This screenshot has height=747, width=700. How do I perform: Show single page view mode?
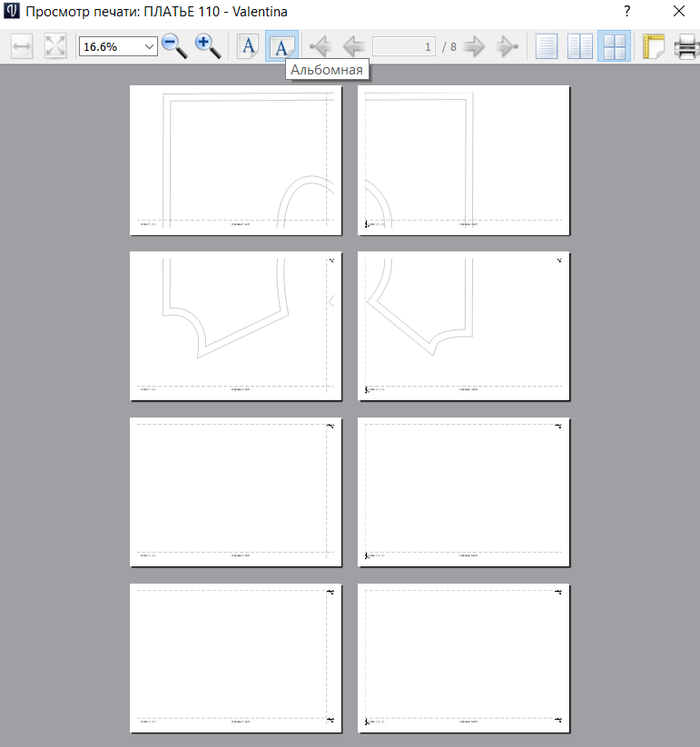pyautogui.click(x=547, y=47)
